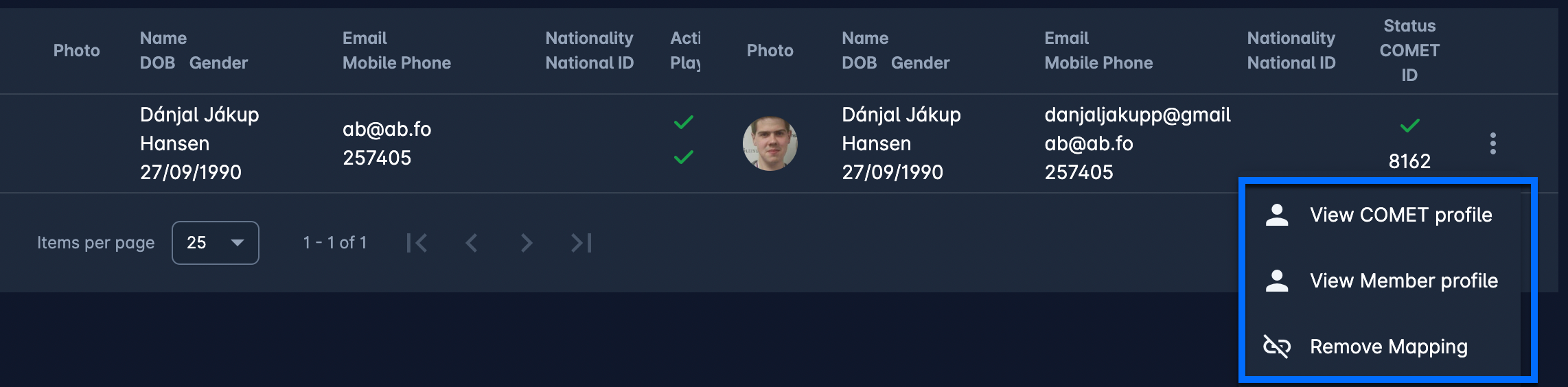Go to the previous page
This screenshot has height=387, width=1568.
[x=472, y=243]
